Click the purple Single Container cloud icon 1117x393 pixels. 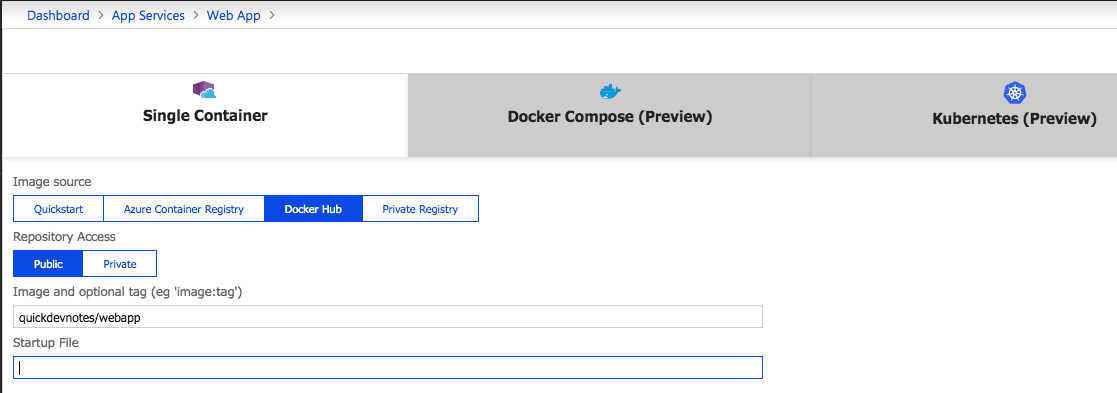click(204, 90)
